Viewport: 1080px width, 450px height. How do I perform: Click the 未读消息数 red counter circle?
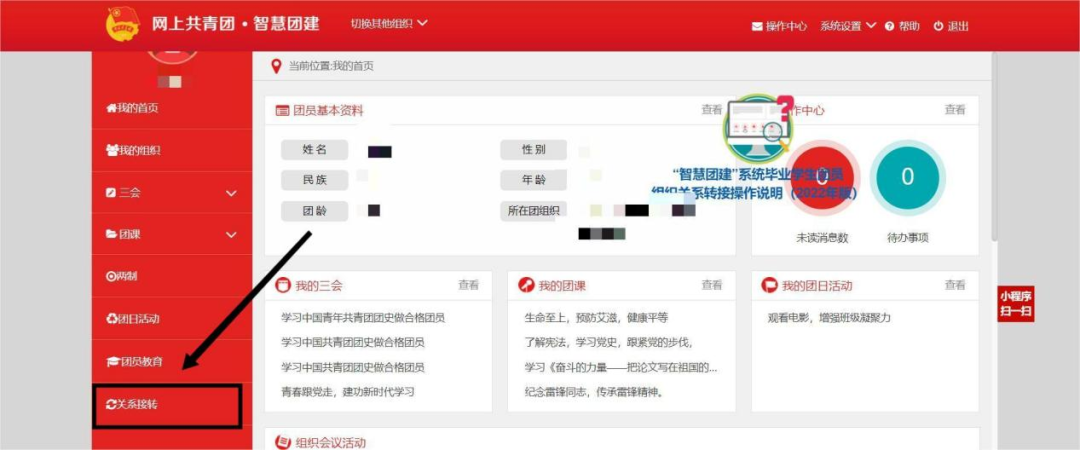822,177
